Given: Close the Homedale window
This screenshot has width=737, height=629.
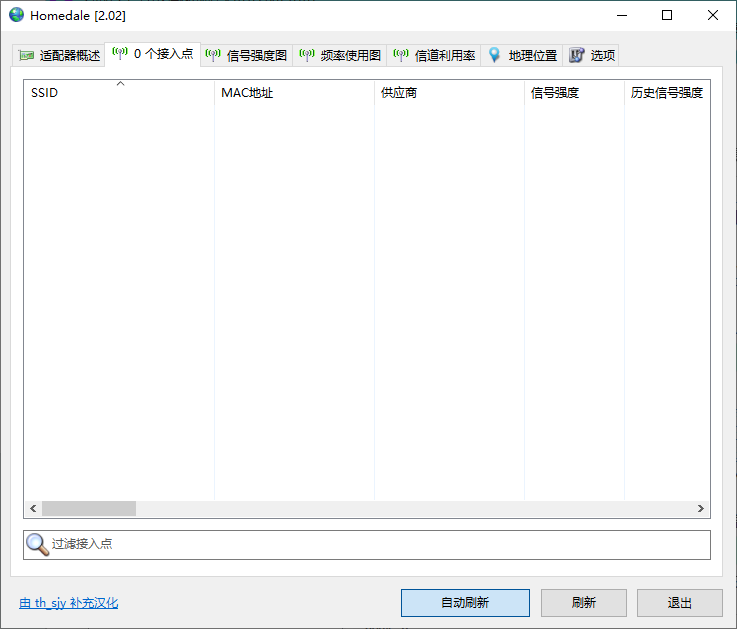Looking at the screenshot, I should tap(713, 16).
